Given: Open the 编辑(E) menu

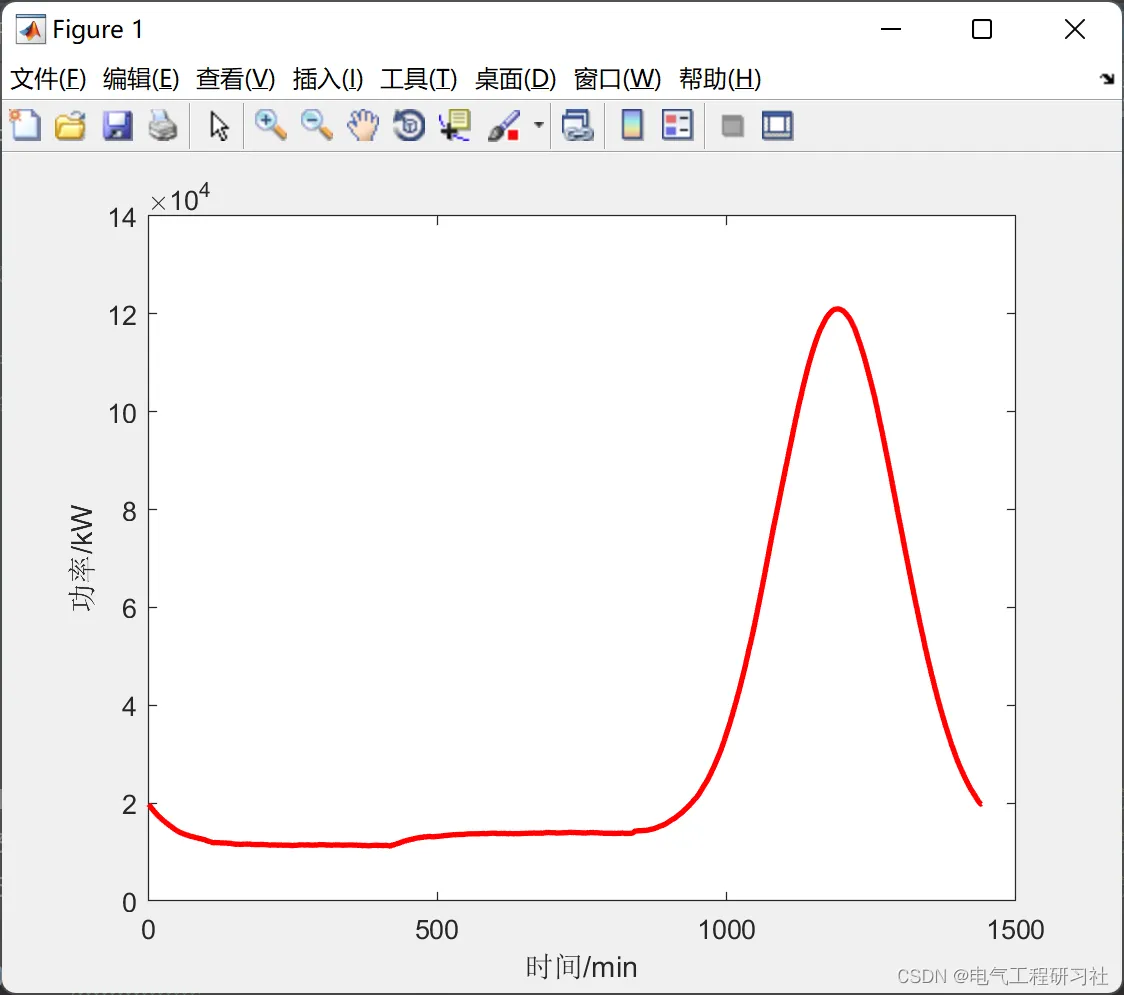Looking at the screenshot, I should pyautogui.click(x=141, y=79).
